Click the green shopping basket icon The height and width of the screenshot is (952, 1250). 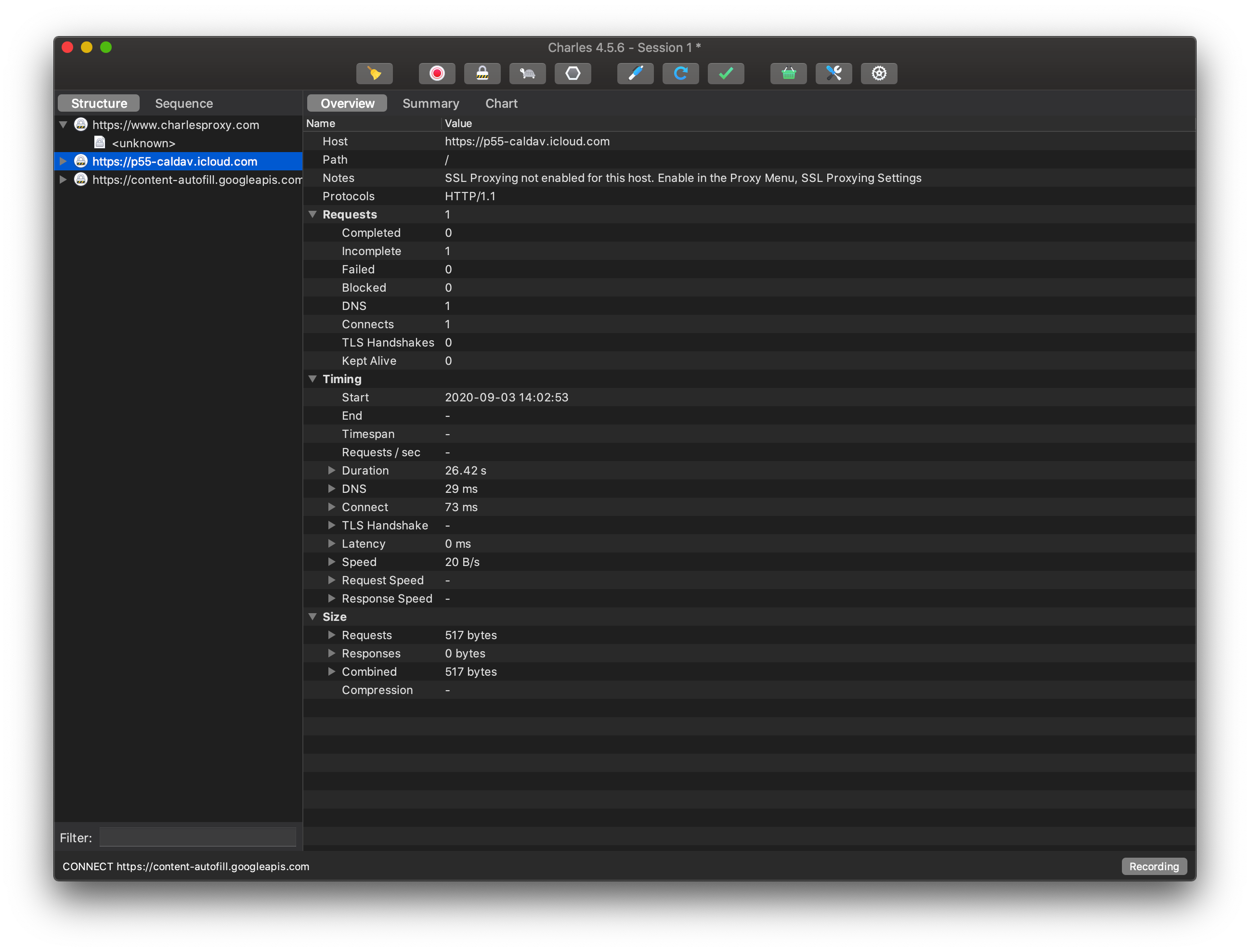coord(788,73)
